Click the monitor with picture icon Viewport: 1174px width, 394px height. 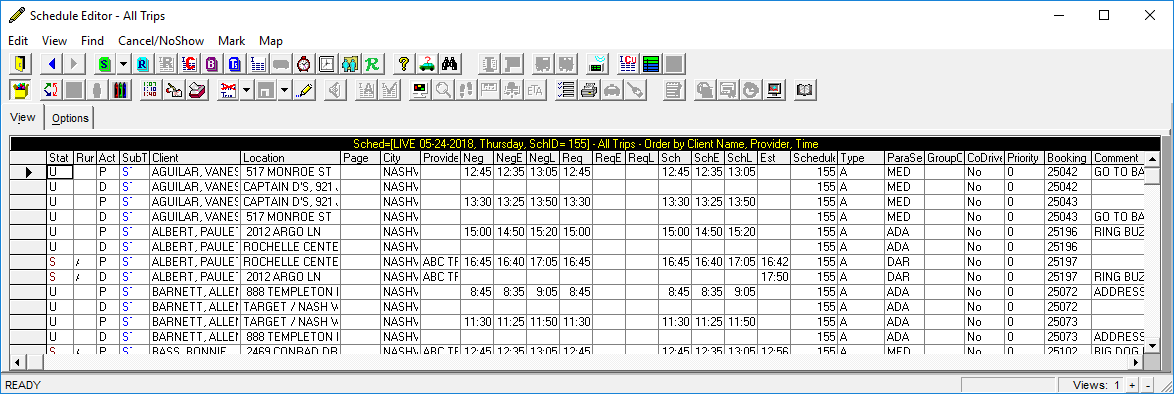(774, 90)
